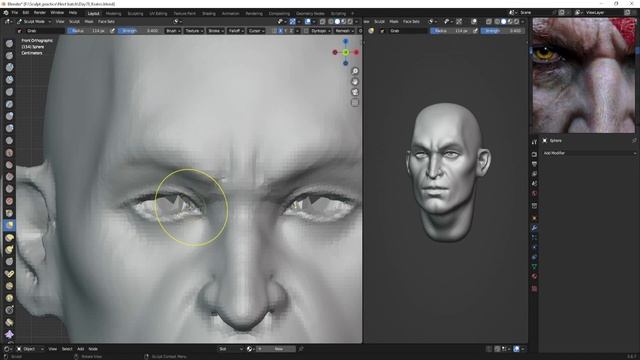Switch left viewport to solid shading
Viewport: 640px width, 360px height.
[337, 21]
